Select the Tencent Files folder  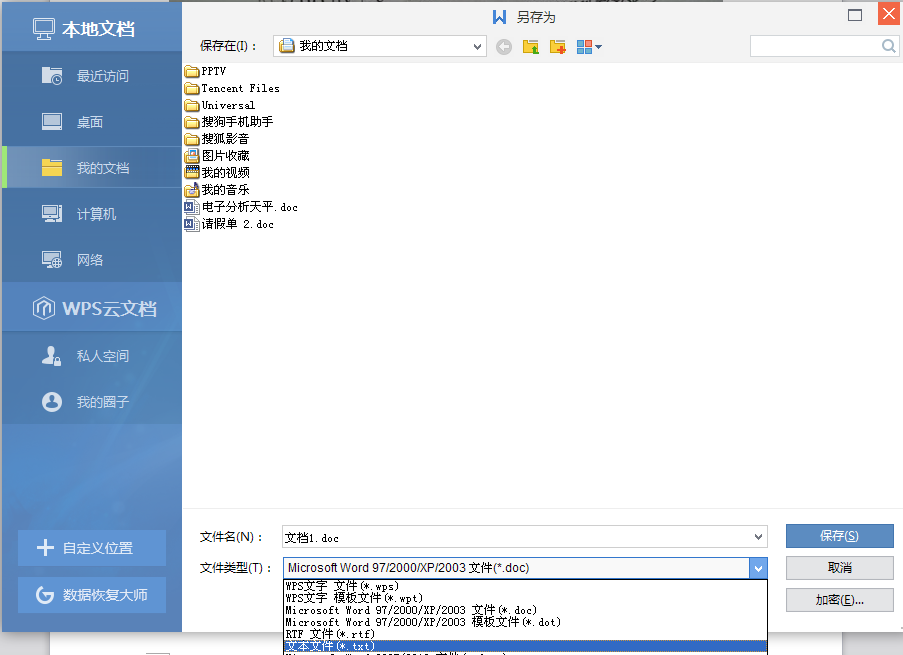232,88
